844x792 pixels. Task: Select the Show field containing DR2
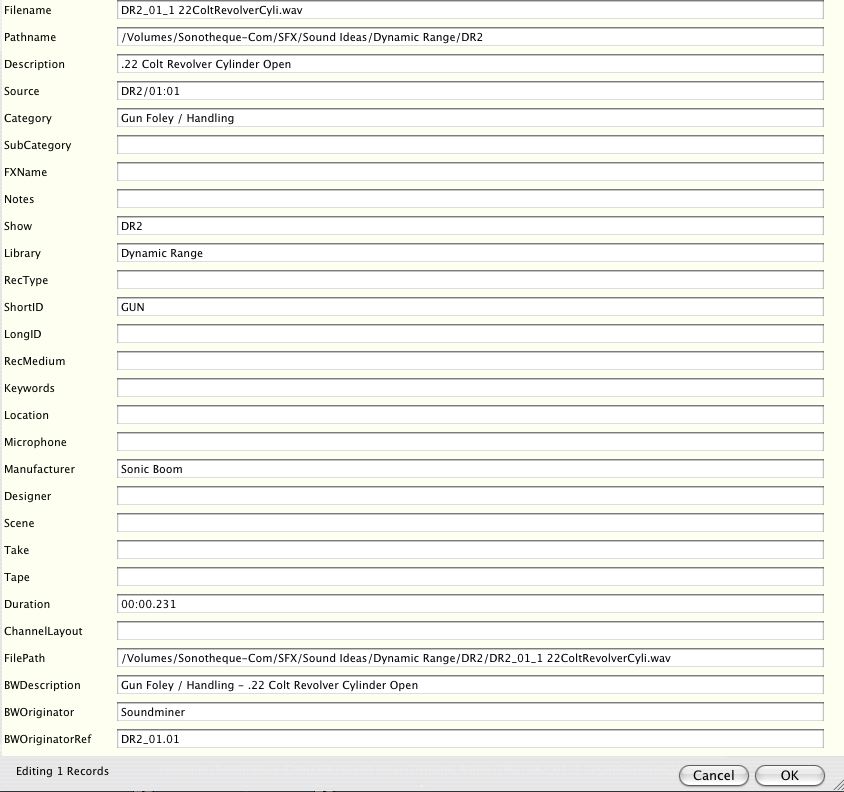(470, 226)
